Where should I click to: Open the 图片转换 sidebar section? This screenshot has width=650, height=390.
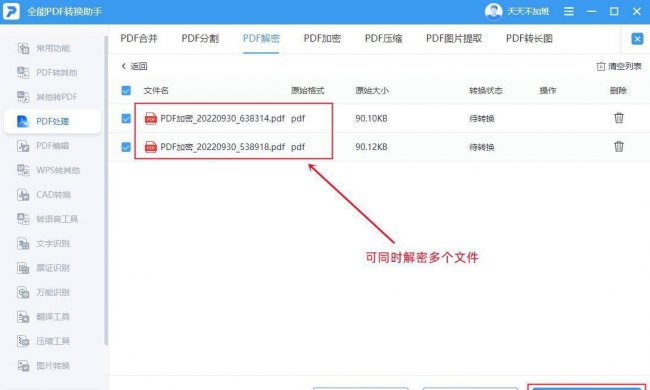[44, 366]
